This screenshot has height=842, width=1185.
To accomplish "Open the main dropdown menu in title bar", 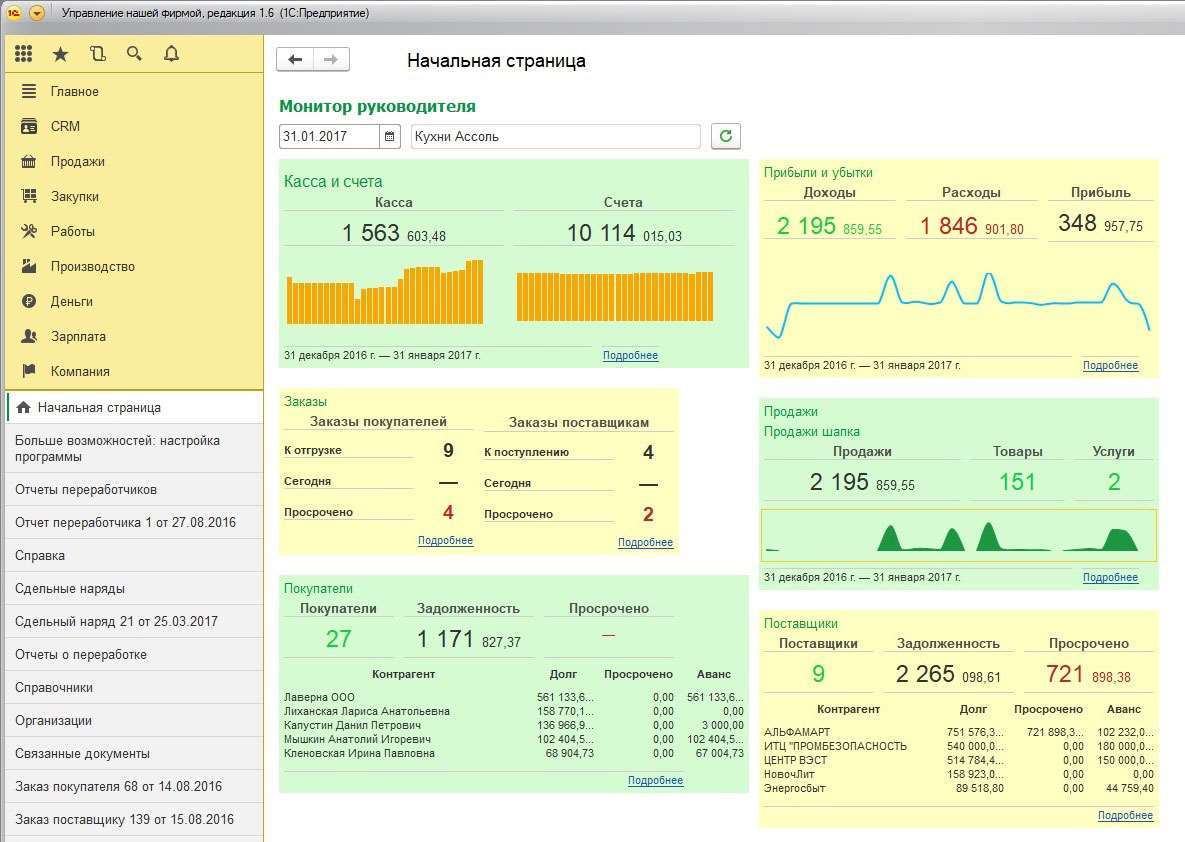I will (x=37, y=13).
